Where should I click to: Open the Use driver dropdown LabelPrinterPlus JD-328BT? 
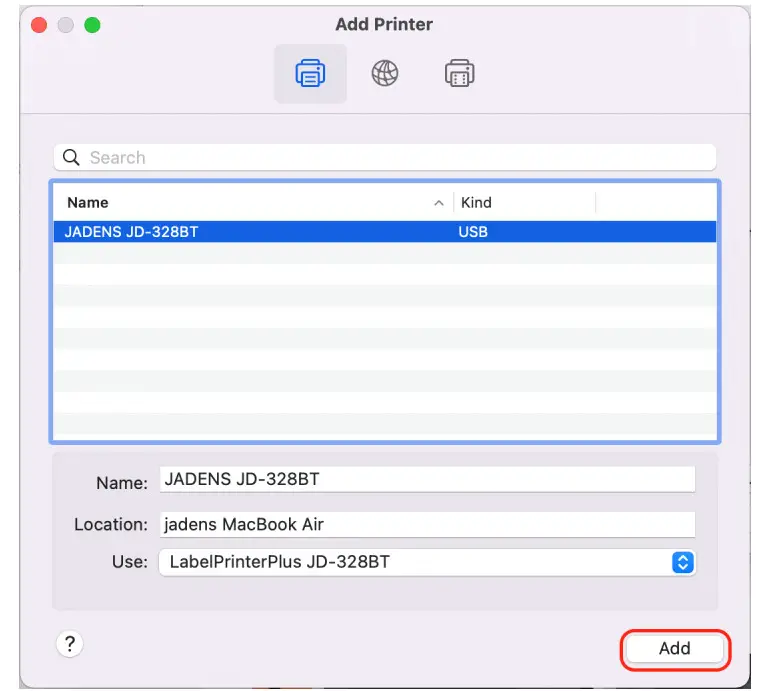(427, 562)
